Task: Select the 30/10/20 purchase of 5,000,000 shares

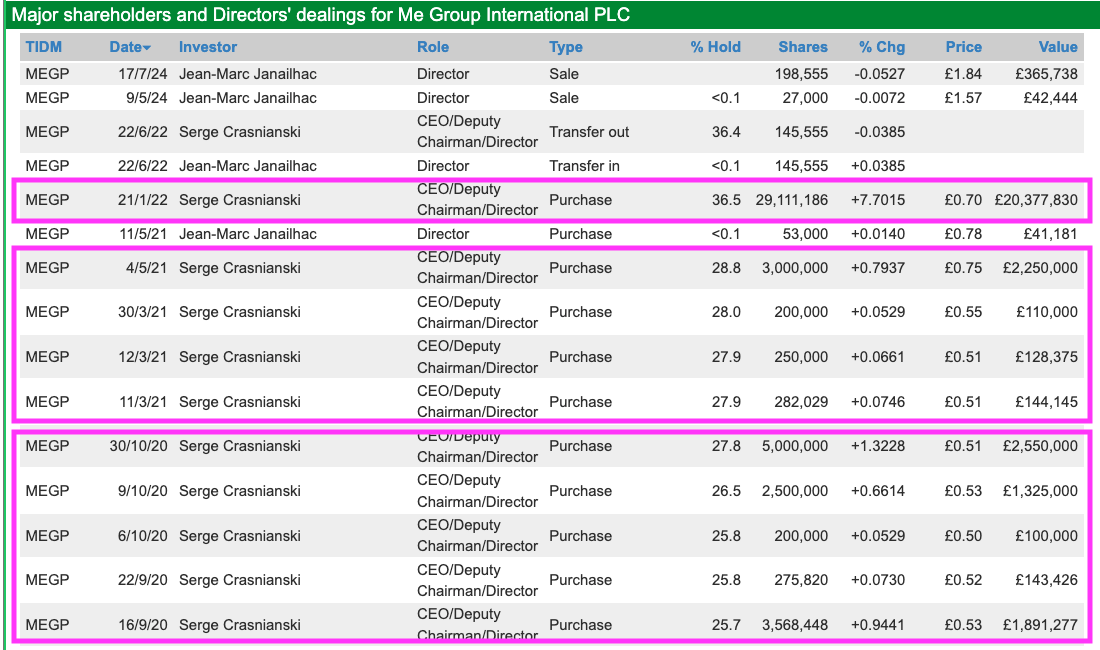Action: [x=551, y=446]
